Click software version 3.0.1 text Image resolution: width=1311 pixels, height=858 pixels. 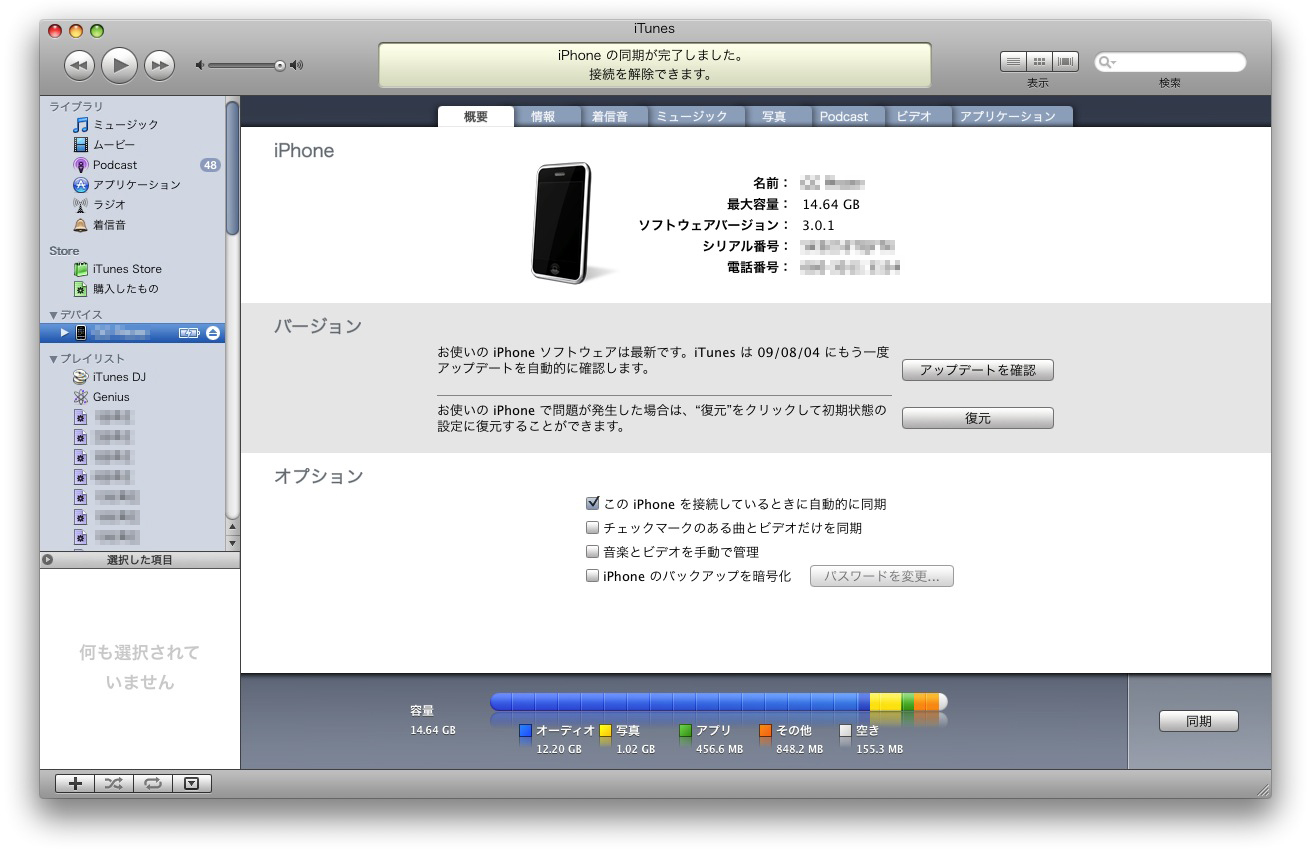pyautogui.click(x=818, y=225)
